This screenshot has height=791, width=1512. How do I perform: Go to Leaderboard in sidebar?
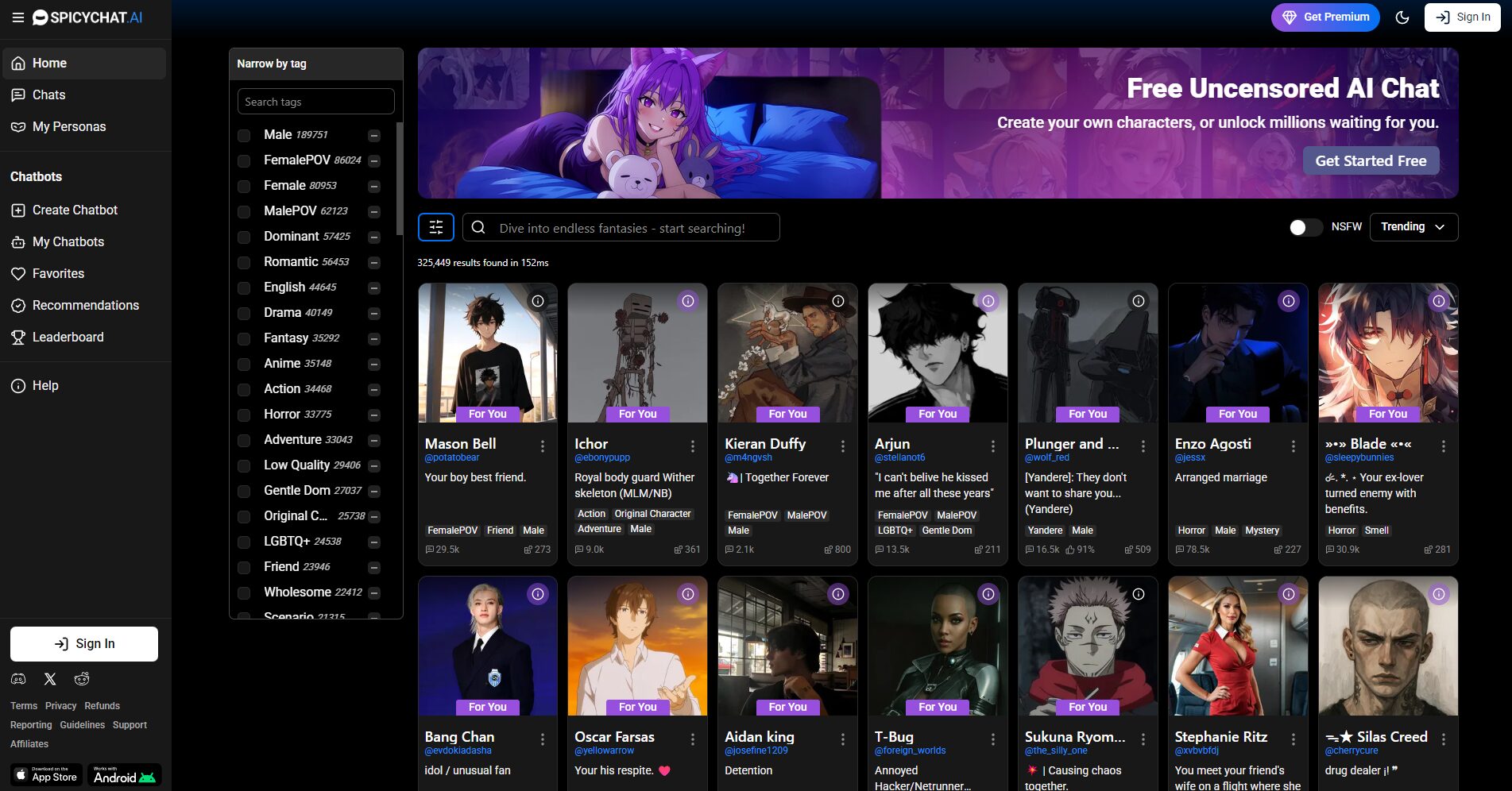[x=68, y=338]
